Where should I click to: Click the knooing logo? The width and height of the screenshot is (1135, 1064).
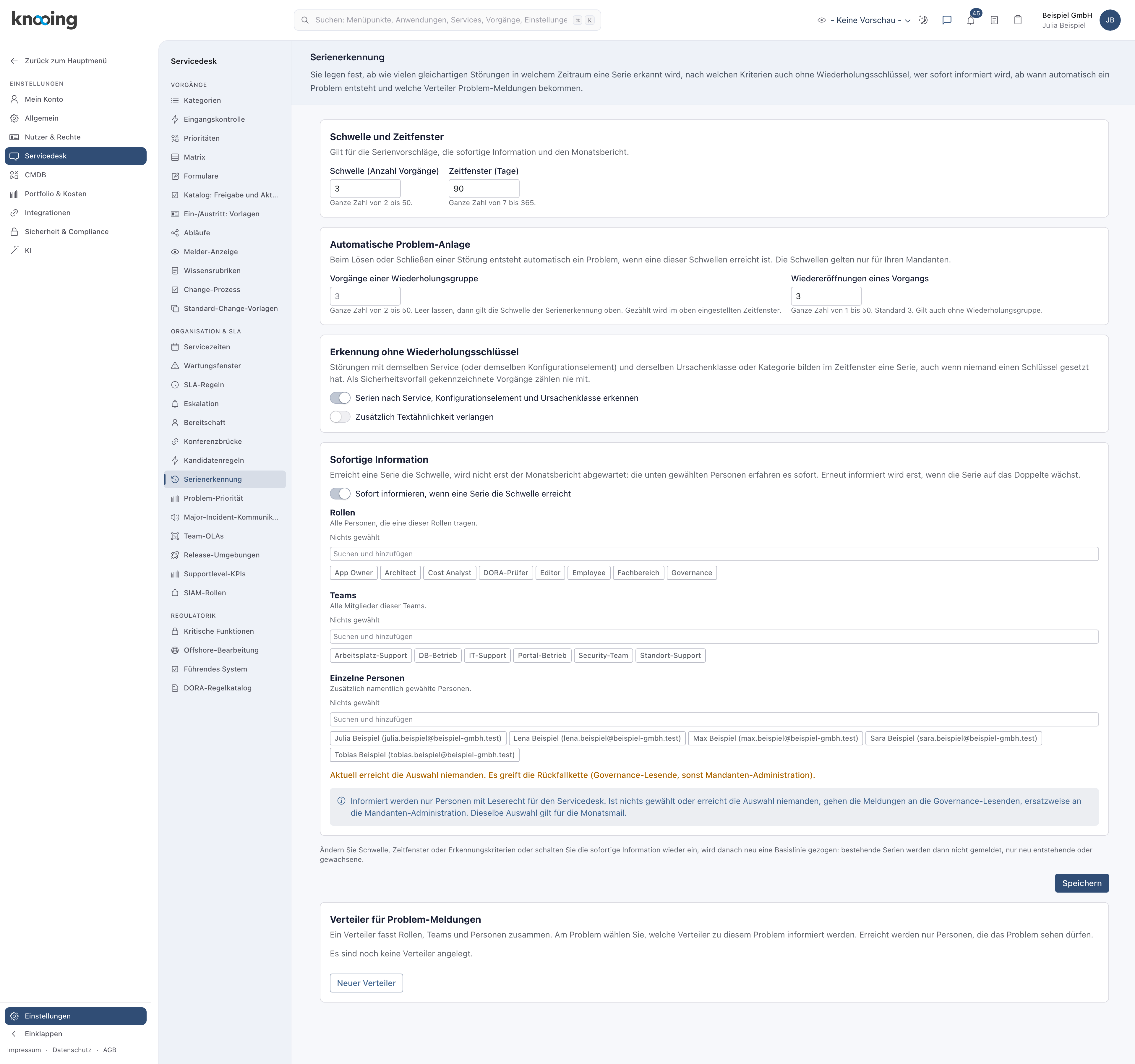(x=44, y=20)
